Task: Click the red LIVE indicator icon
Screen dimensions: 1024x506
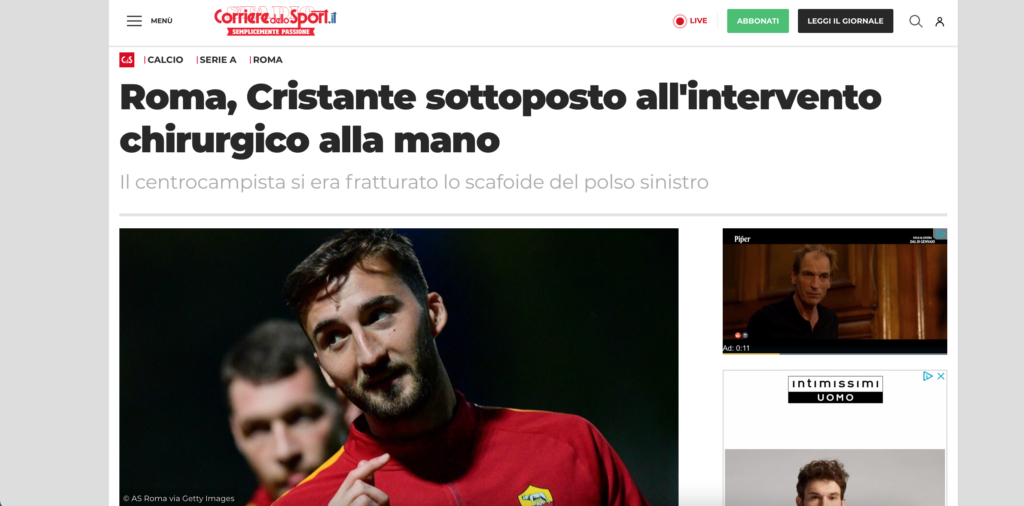Action: coord(680,21)
